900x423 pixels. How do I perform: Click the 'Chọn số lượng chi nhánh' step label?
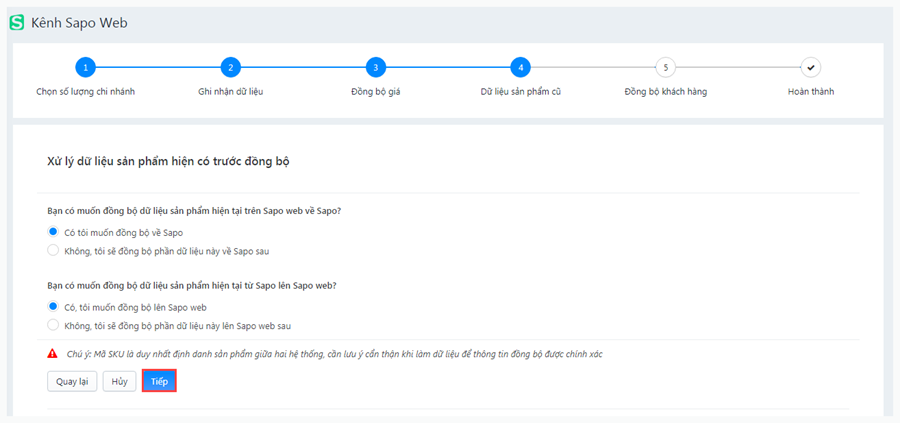(x=86, y=92)
